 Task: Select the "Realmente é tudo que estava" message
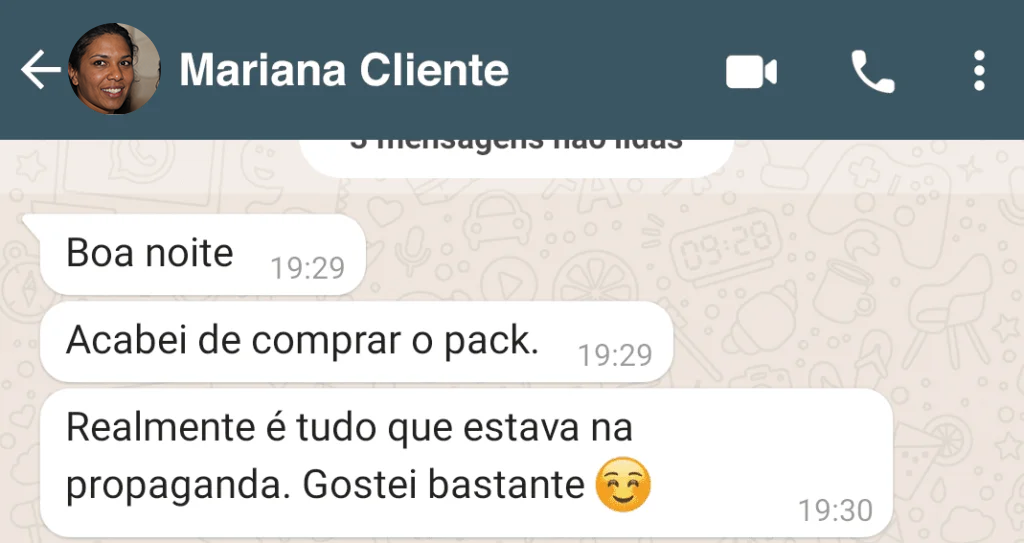[466, 463]
